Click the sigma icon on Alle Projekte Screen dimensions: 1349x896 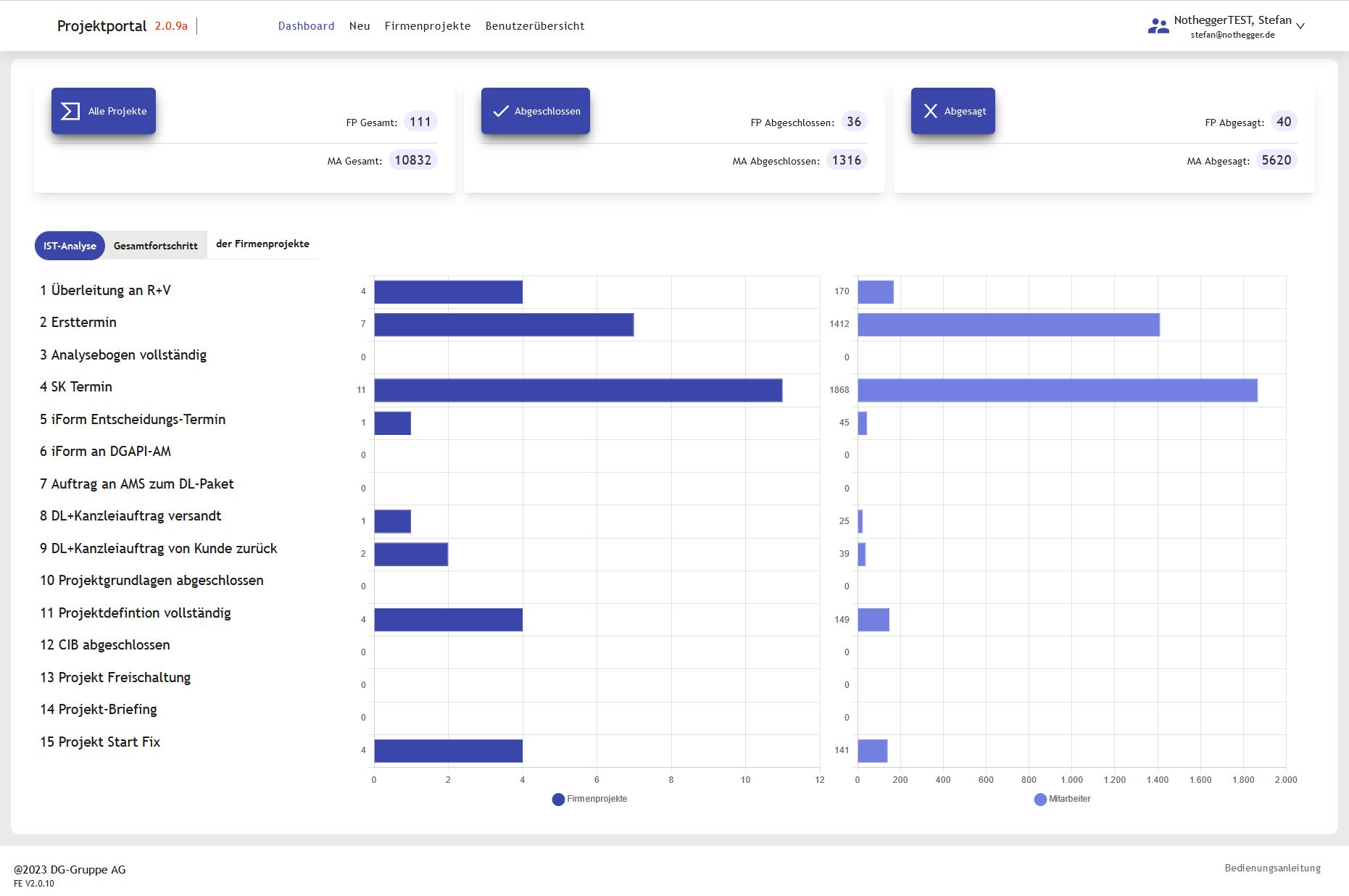point(70,111)
